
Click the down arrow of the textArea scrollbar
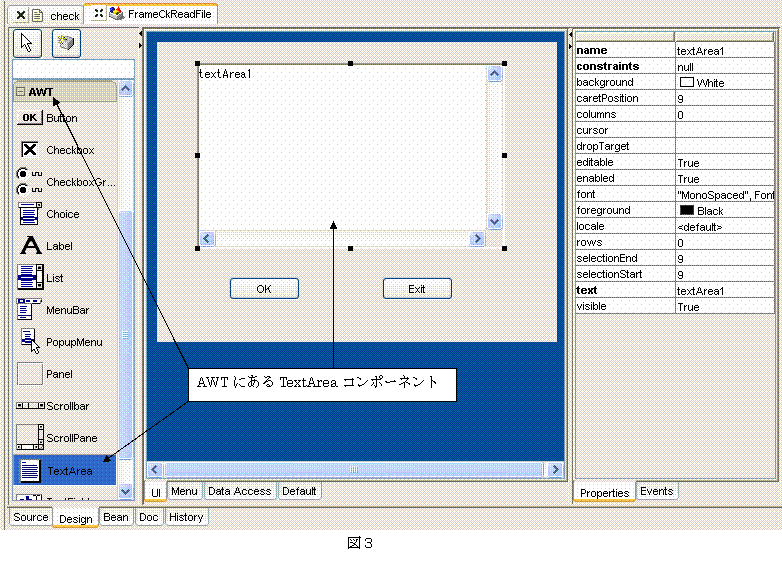click(494, 222)
